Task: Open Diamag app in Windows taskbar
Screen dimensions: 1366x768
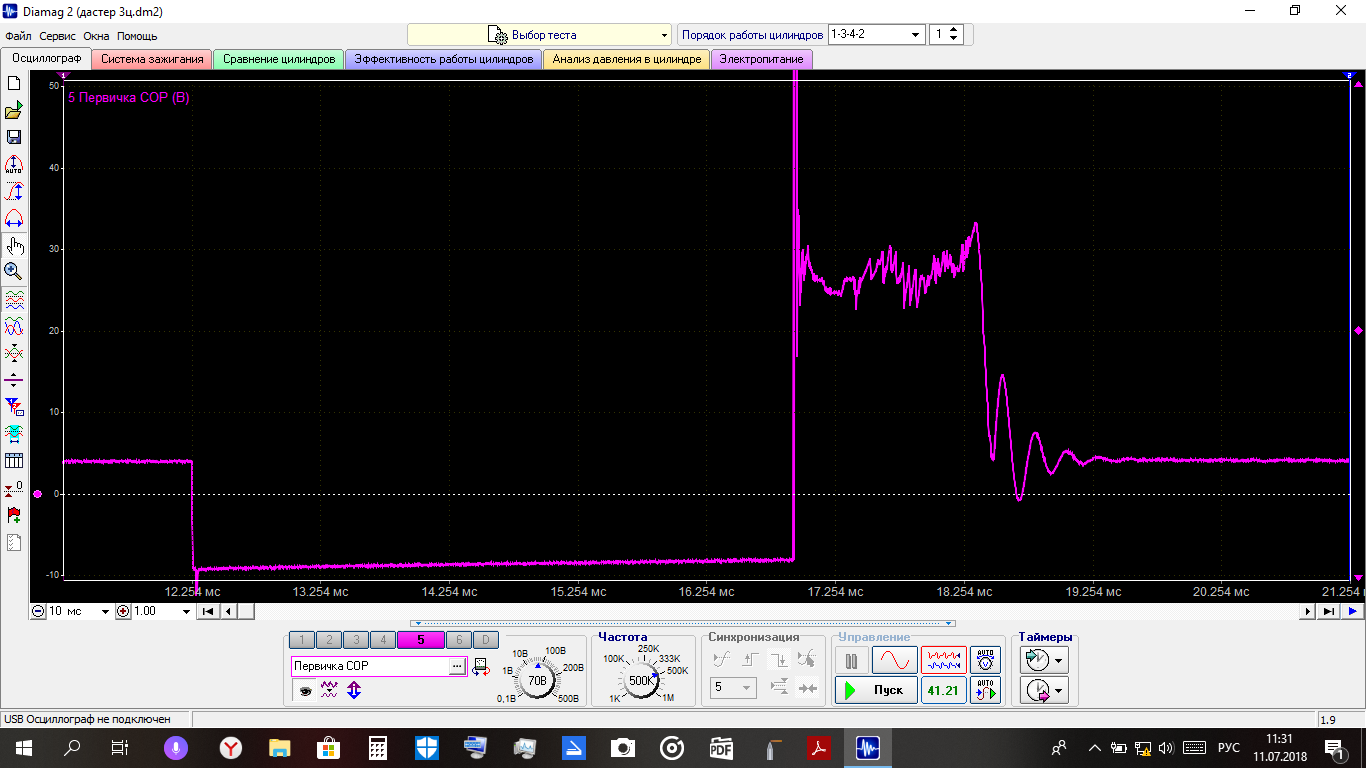Action: click(x=867, y=747)
